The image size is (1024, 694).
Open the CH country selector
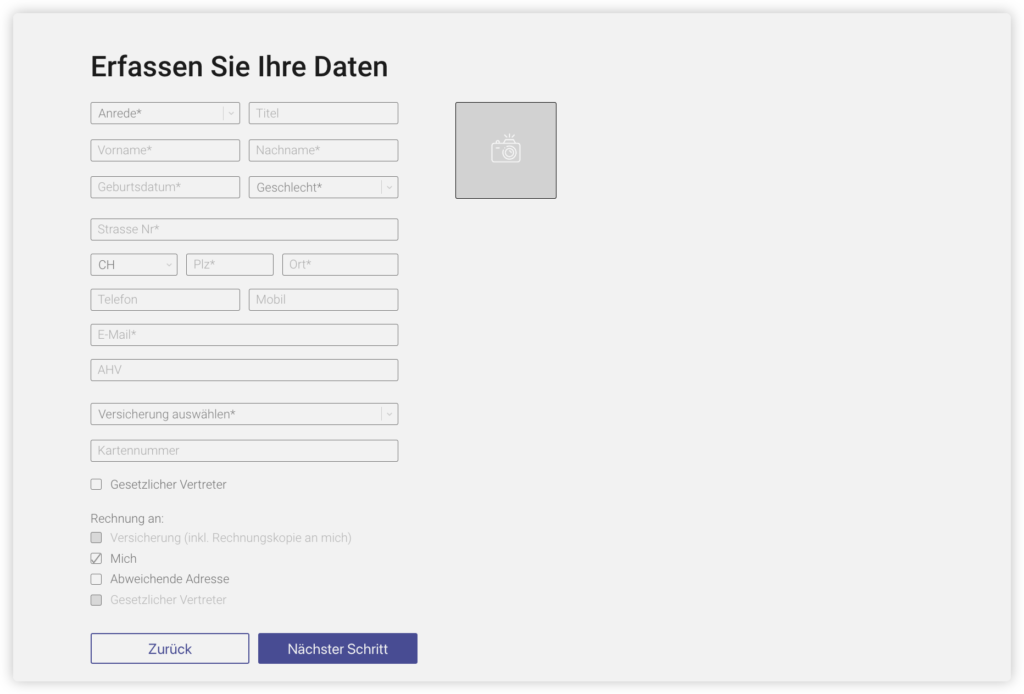pos(133,265)
